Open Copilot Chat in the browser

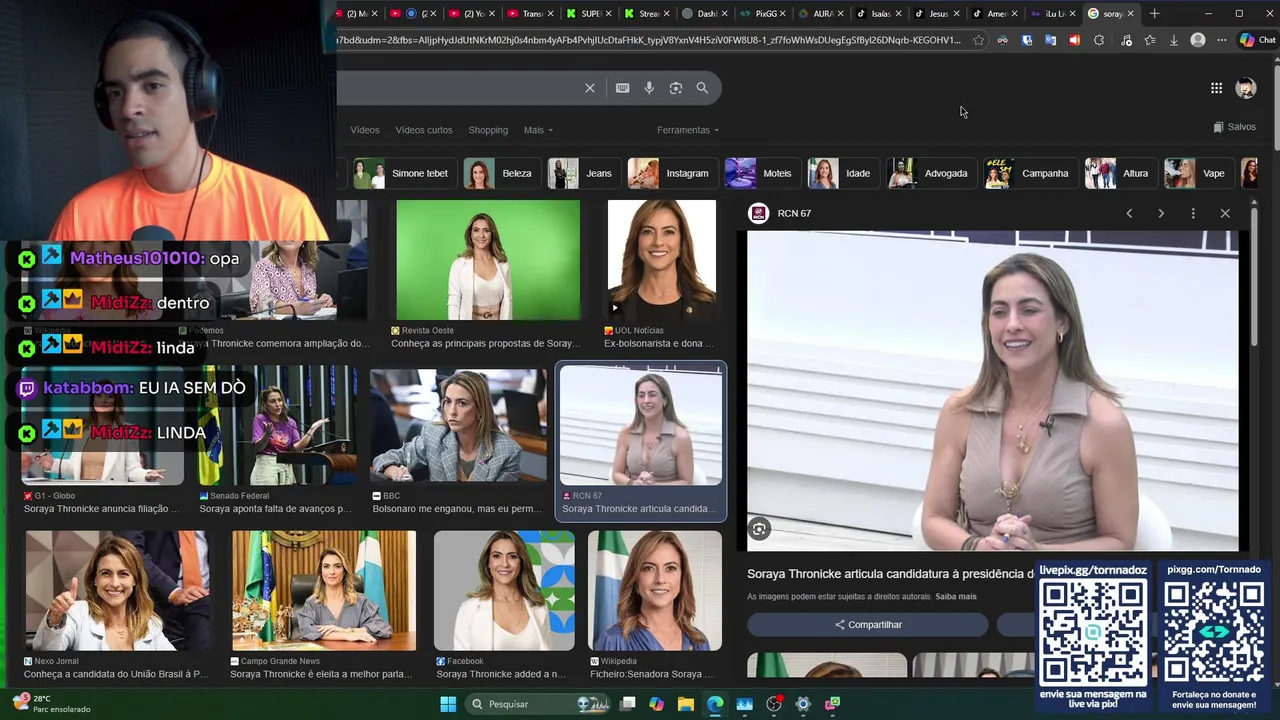[x=1257, y=40]
